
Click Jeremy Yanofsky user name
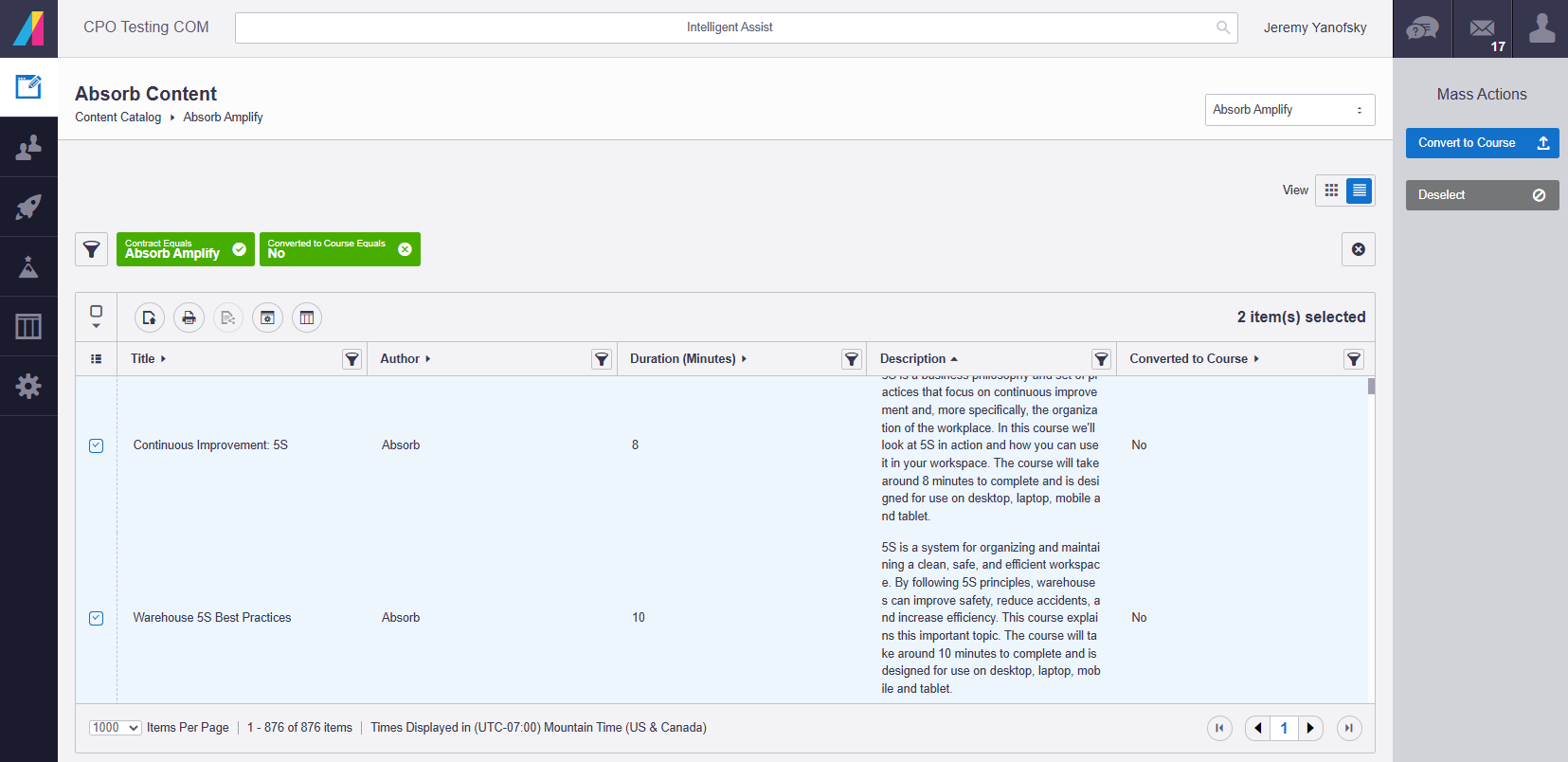[1315, 27]
